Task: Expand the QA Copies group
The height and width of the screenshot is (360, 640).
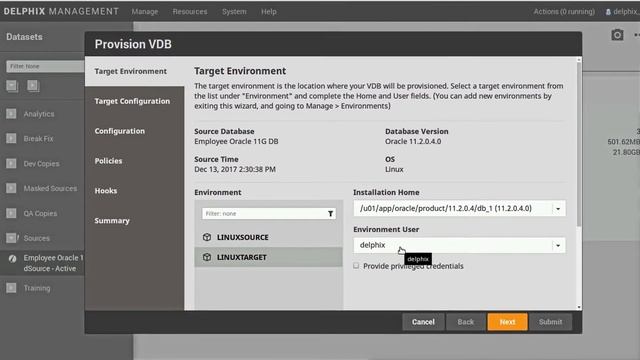Action: (x=11, y=213)
